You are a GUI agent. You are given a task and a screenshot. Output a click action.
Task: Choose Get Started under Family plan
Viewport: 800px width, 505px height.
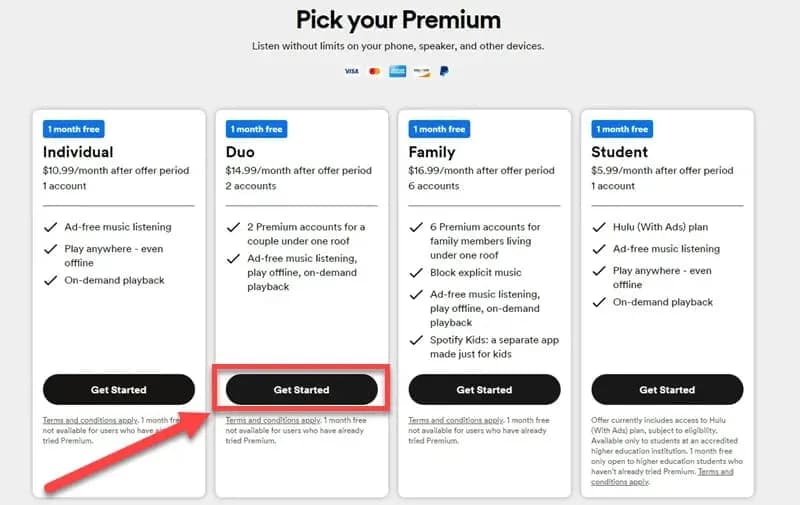tap(484, 390)
